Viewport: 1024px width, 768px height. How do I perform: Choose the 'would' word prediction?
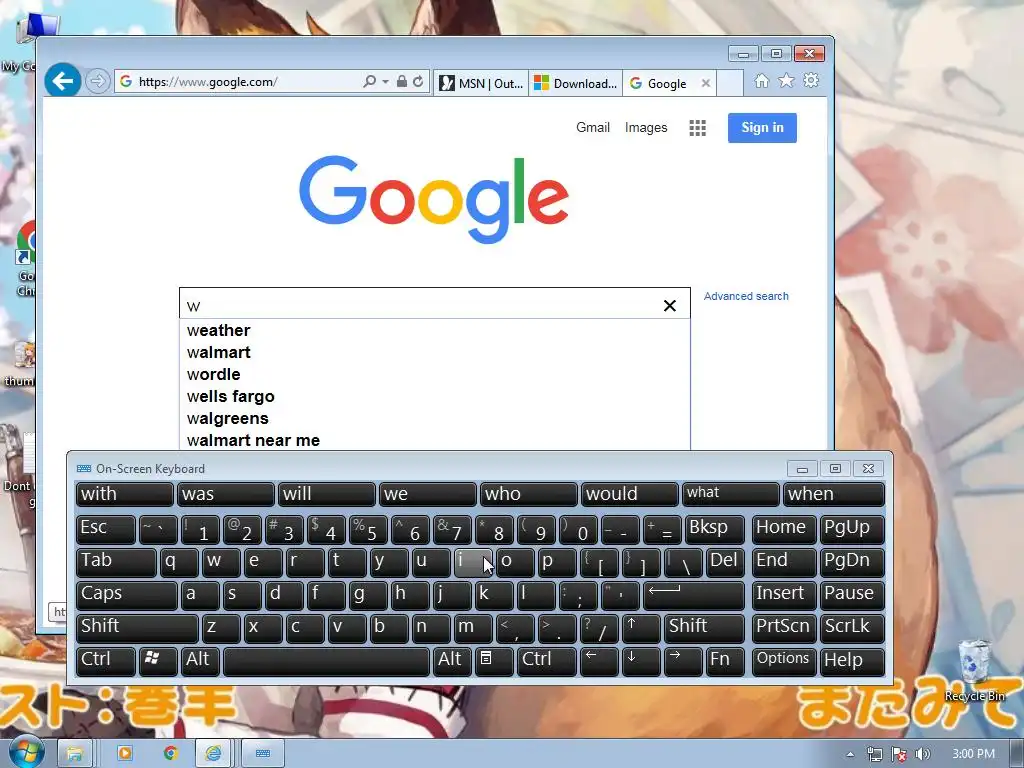click(x=630, y=494)
